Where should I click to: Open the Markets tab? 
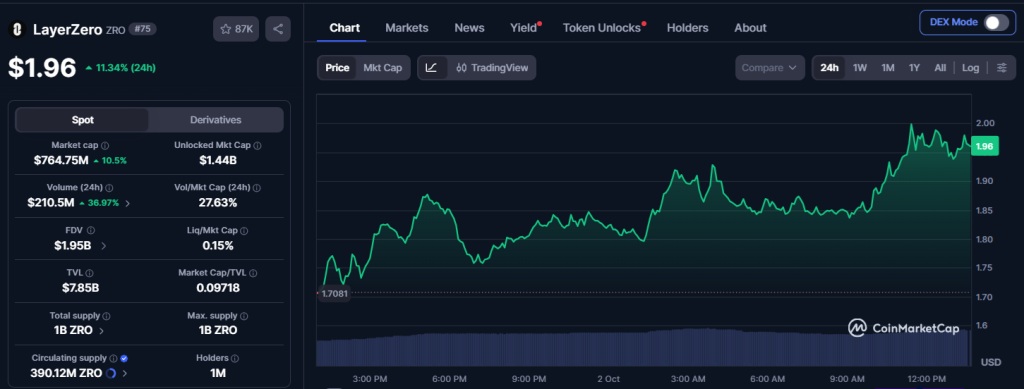point(407,28)
